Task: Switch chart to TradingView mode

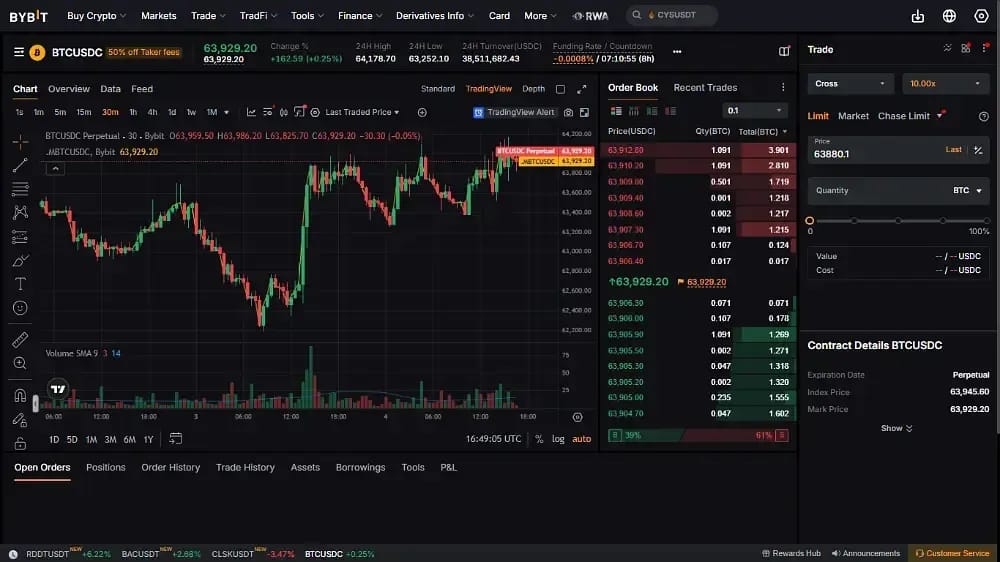Action: tap(489, 89)
